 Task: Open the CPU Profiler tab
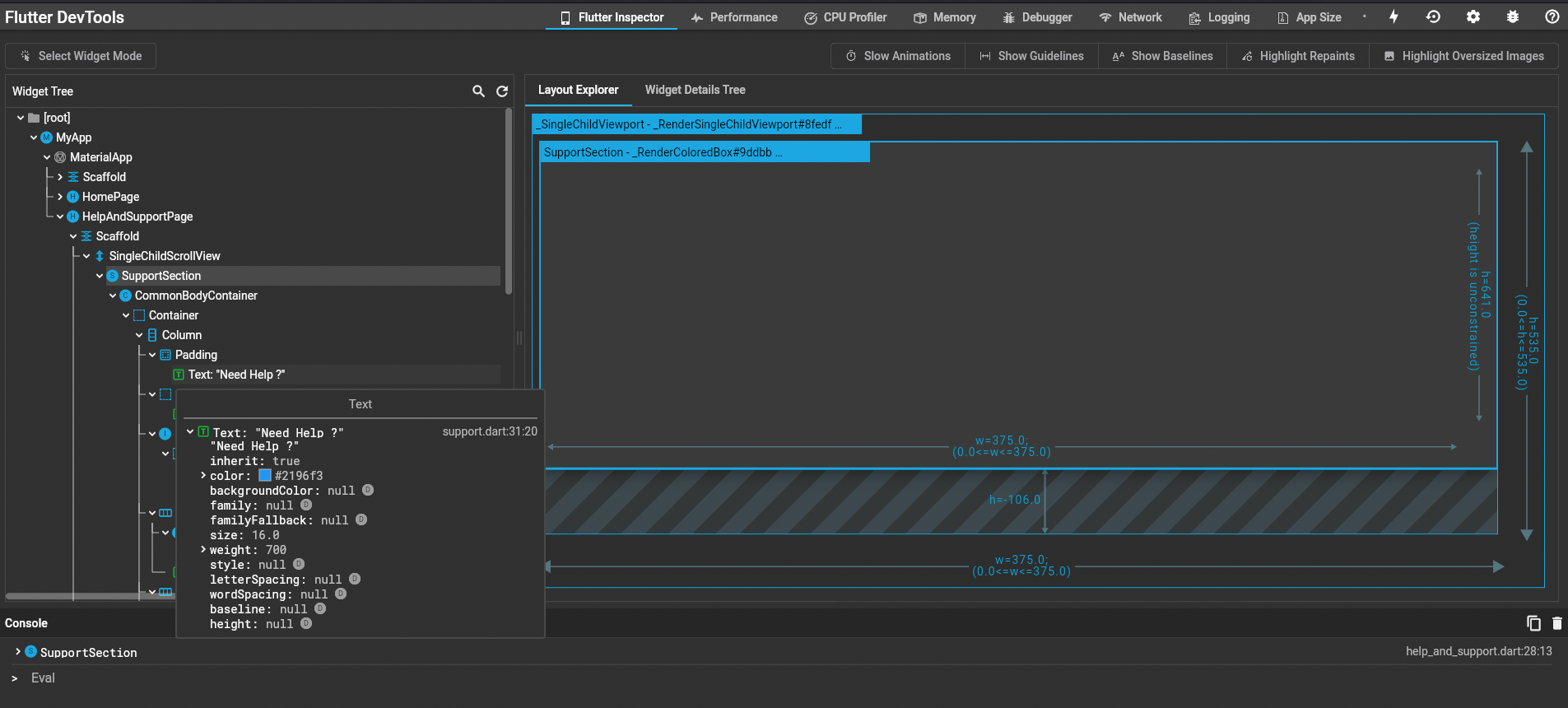point(845,17)
